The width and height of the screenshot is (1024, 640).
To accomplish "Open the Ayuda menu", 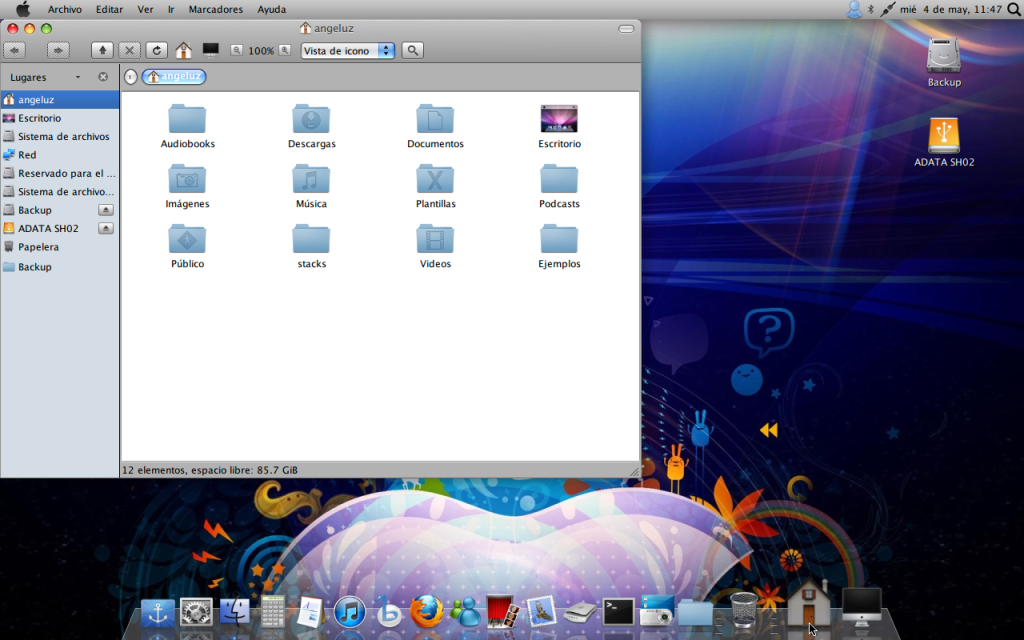I will click(x=272, y=9).
